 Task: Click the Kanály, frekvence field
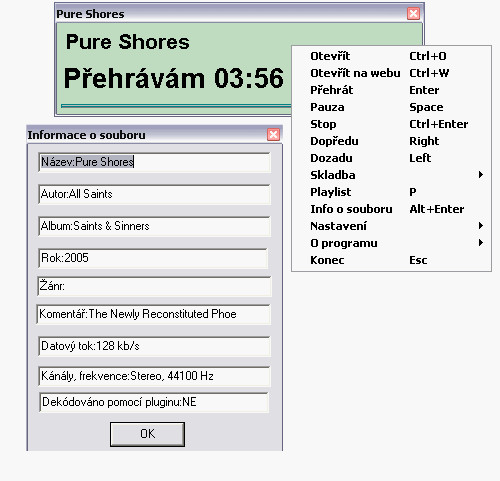click(154, 376)
